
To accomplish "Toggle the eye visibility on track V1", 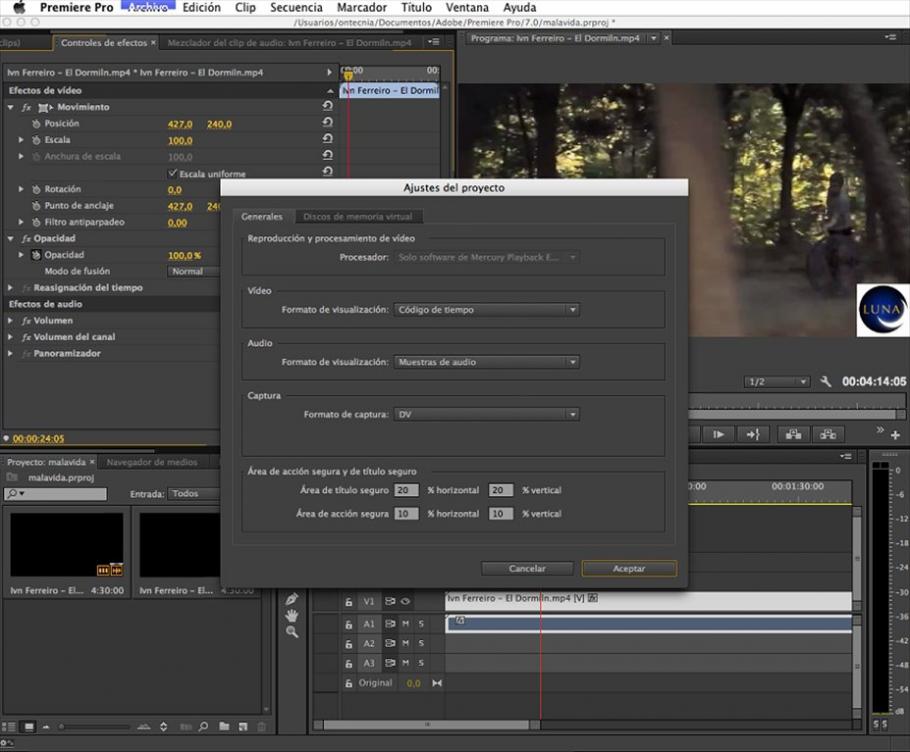I will (405, 601).
